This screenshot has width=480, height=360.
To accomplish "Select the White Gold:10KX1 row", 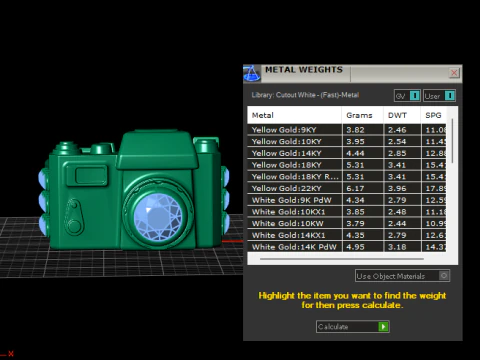I will coord(347,212).
